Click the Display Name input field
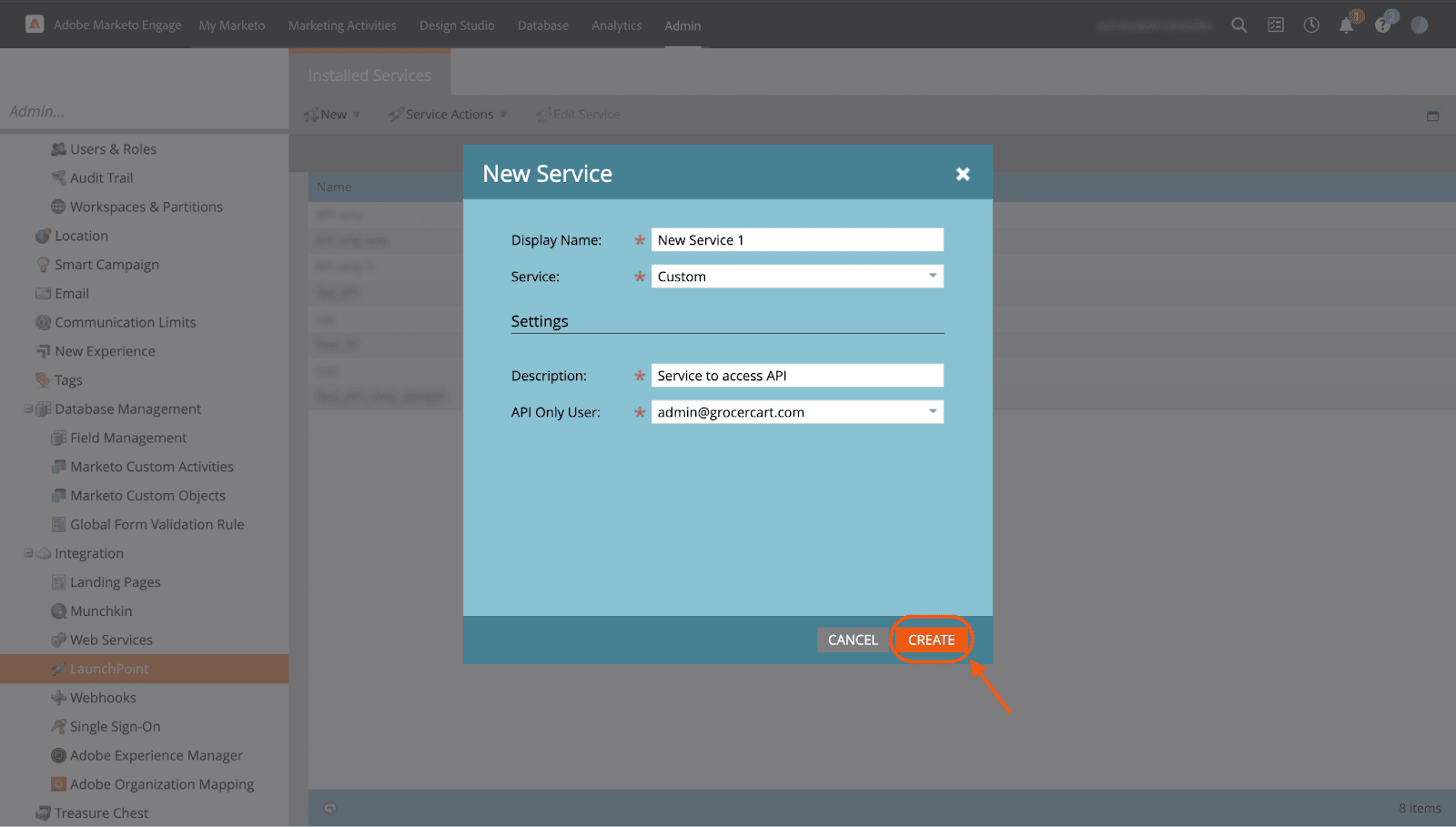The width and height of the screenshot is (1456, 827). coord(796,240)
